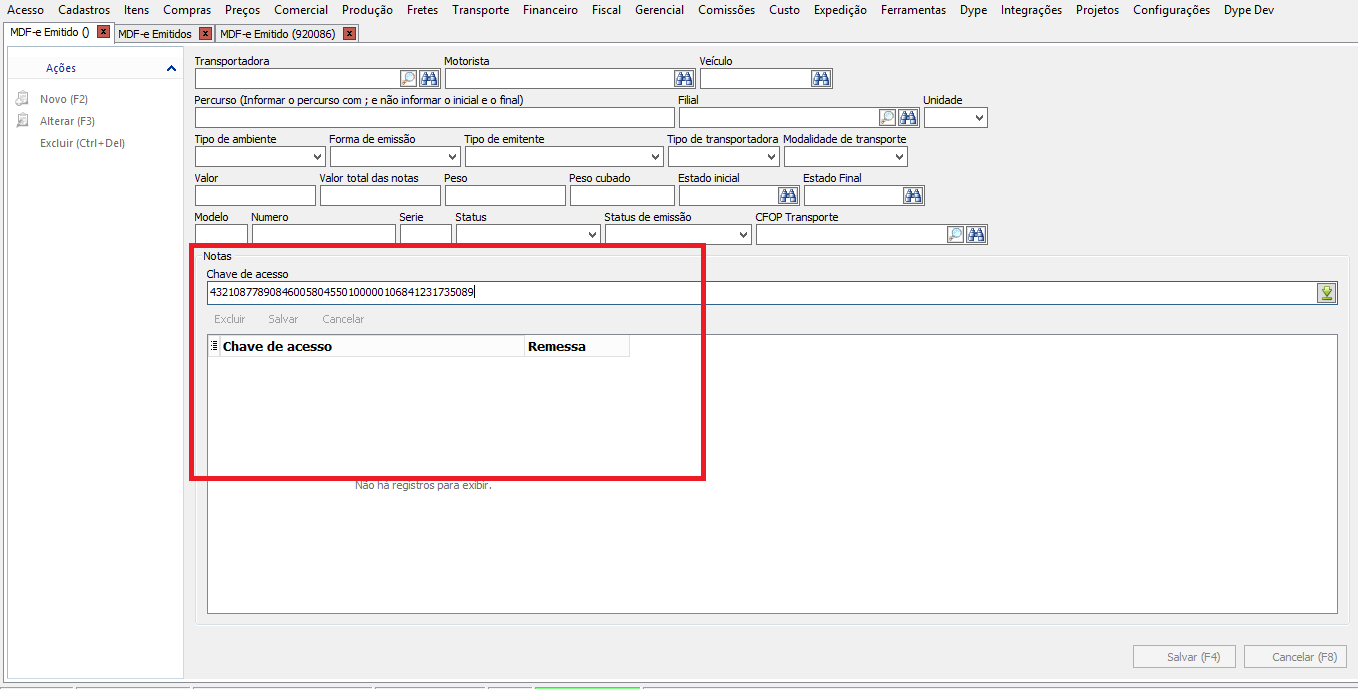Open Status dropdown
This screenshot has height=689, width=1358.
pos(592,235)
